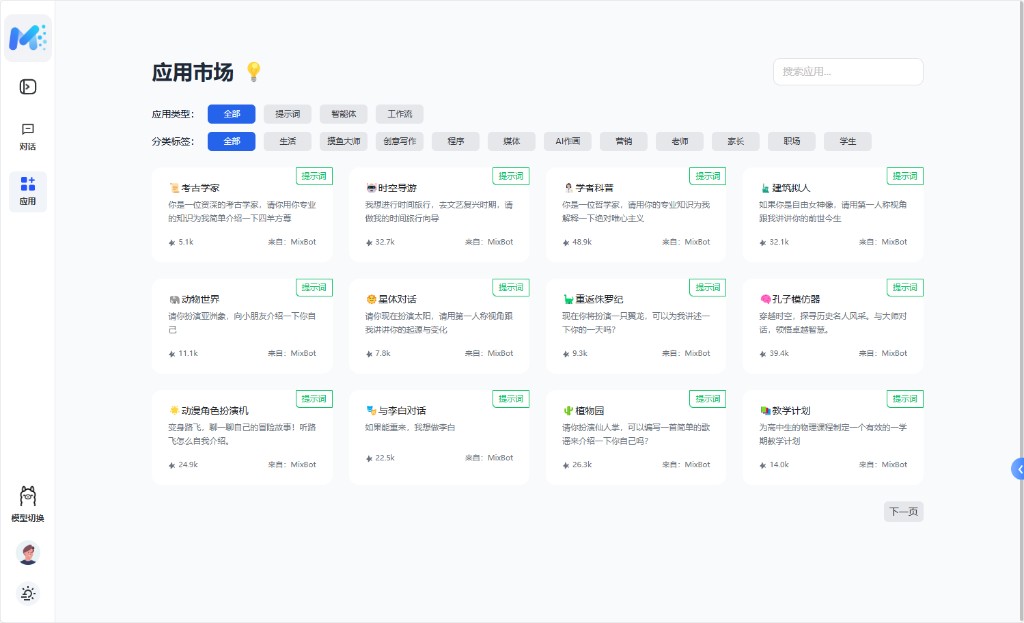Select the 摸鱼大师 category tag
Image resolution: width=1024 pixels, height=623 pixels.
click(x=344, y=141)
